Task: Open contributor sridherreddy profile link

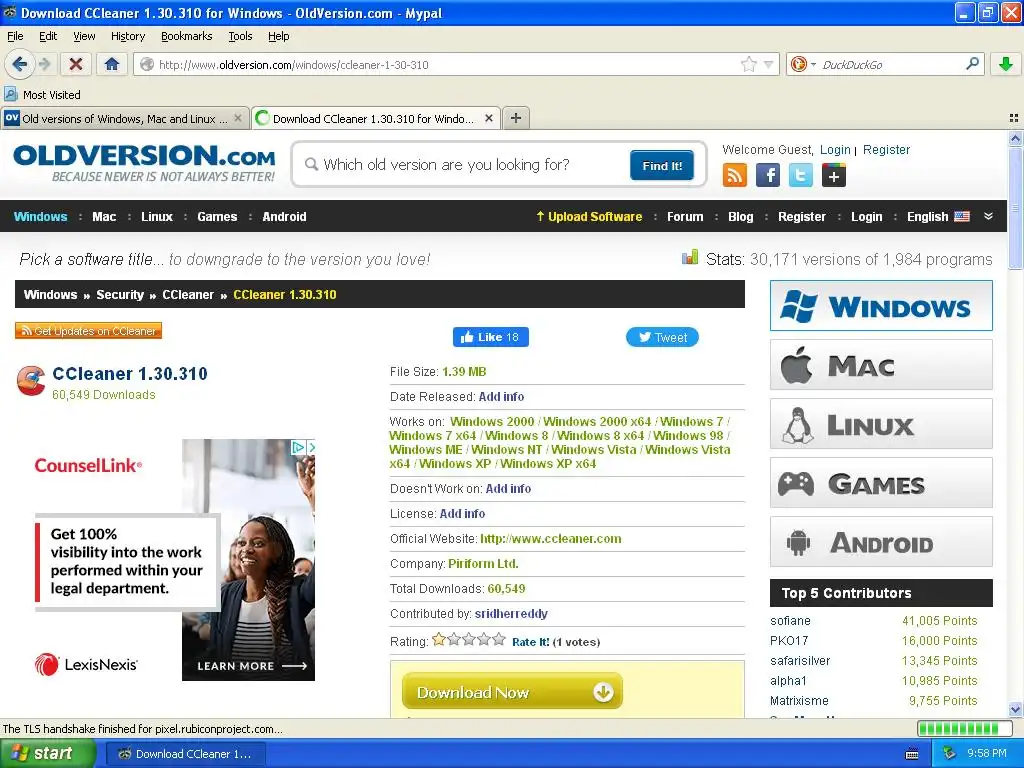Action: point(511,613)
